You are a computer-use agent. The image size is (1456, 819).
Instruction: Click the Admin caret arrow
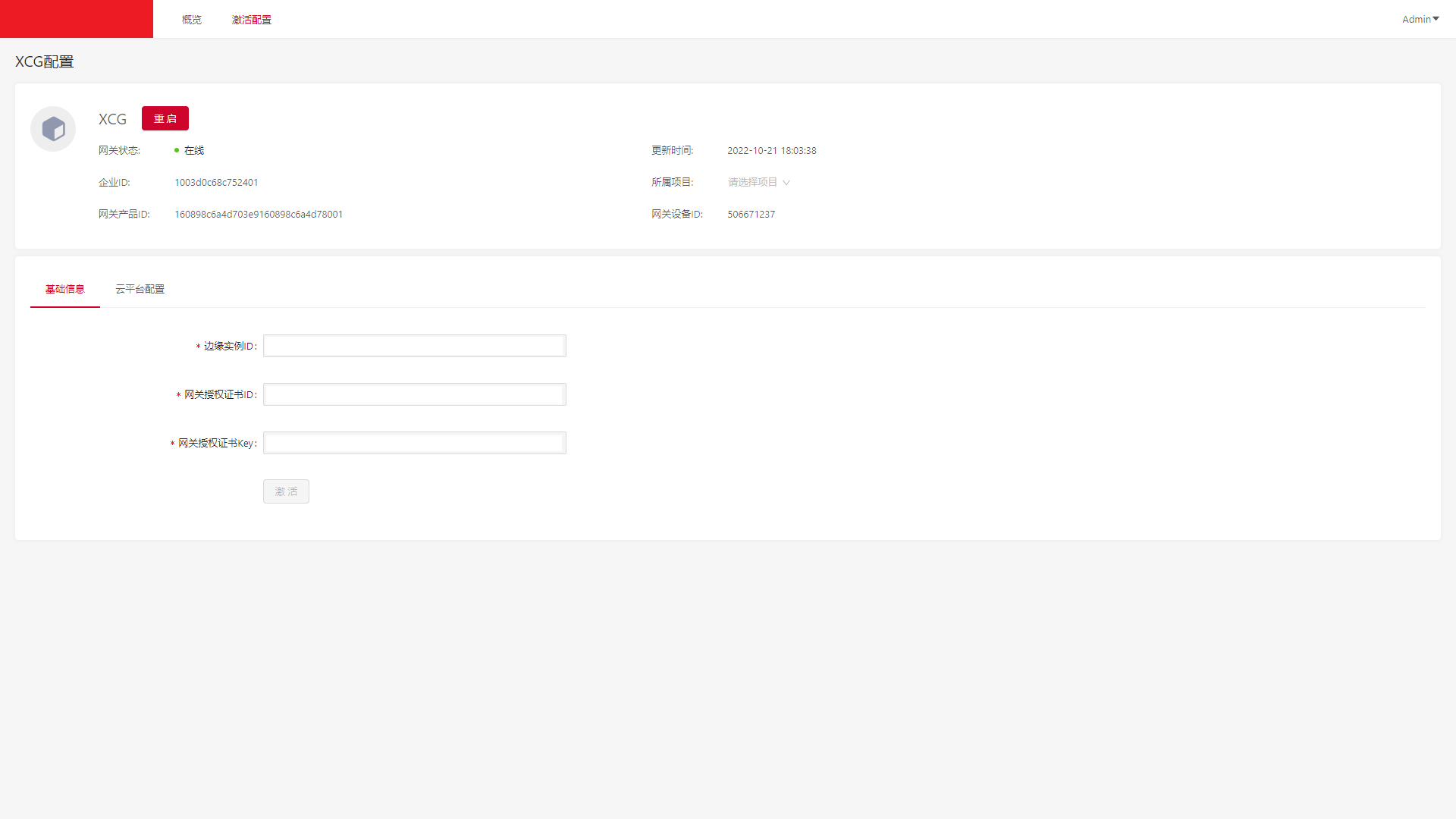tap(1436, 19)
